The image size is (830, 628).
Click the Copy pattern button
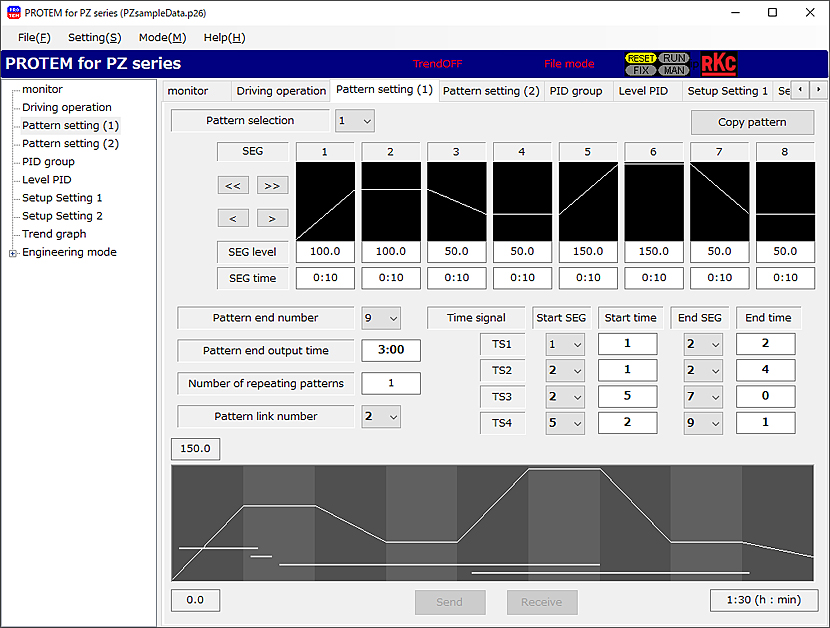pos(752,122)
